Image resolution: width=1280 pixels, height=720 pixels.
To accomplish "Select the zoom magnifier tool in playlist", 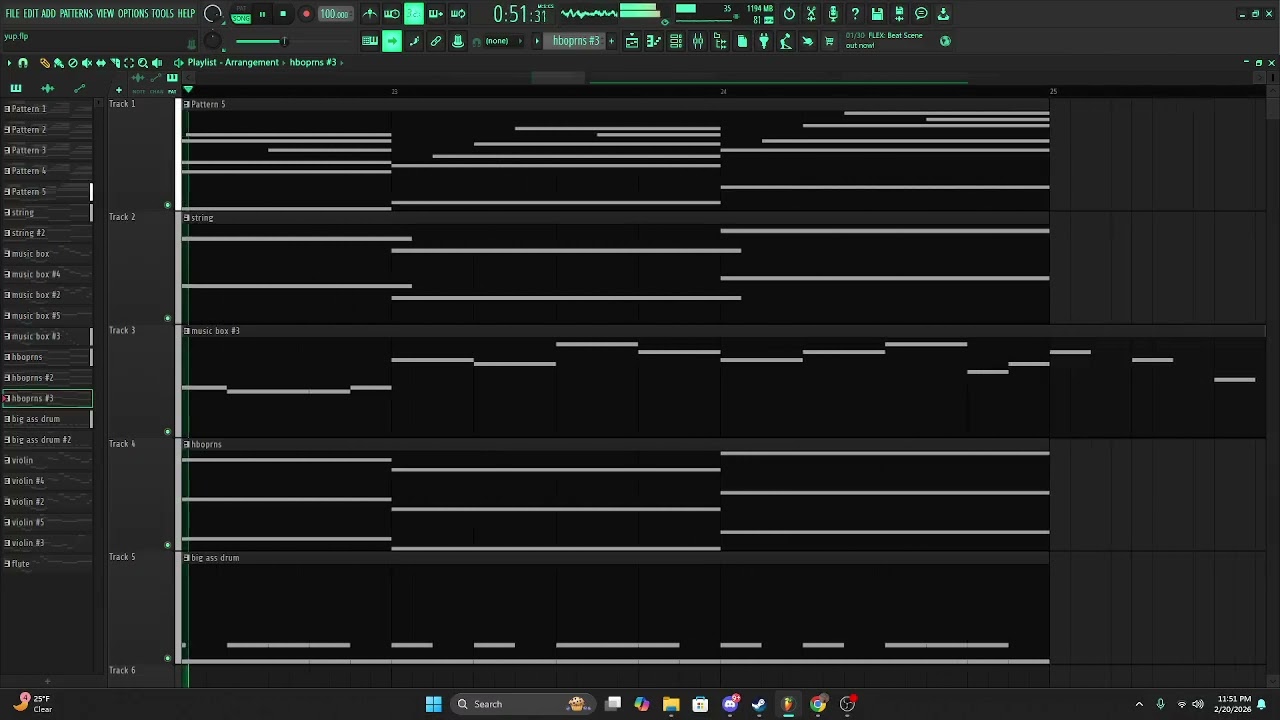I will [142, 63].
